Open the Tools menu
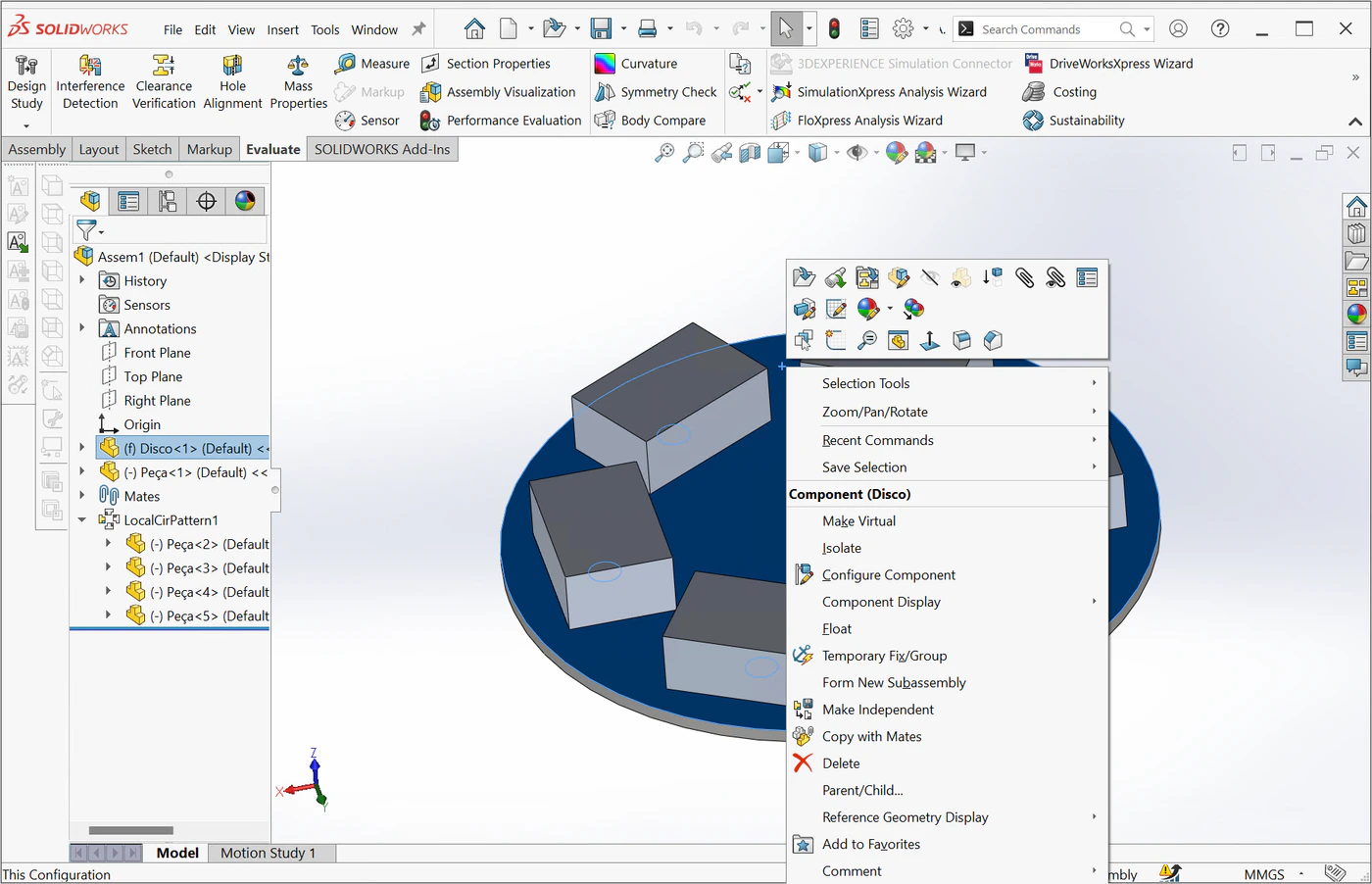 325,29
